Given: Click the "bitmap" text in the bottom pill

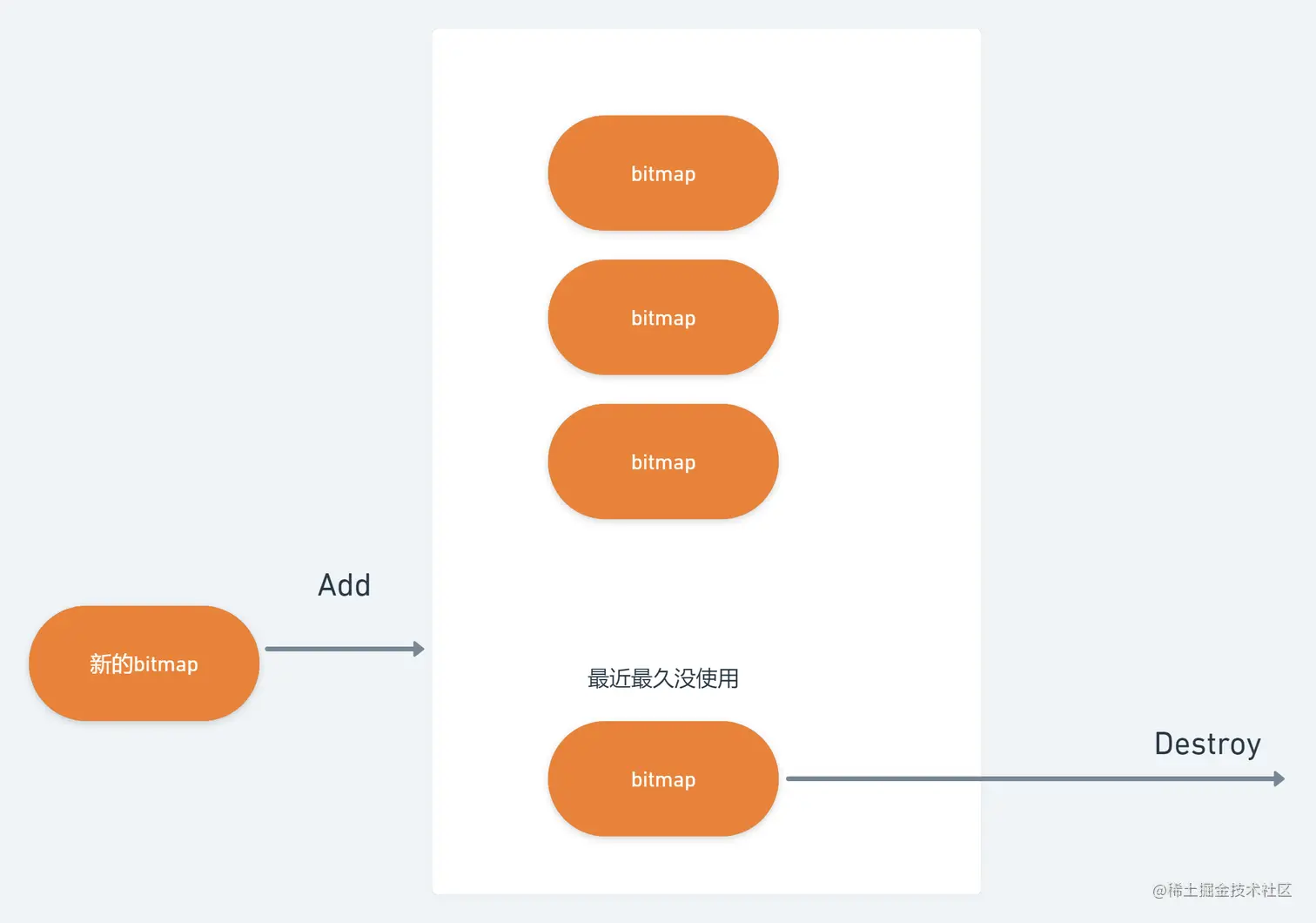Looking at the screenshot, I should (x=663, y=779).
